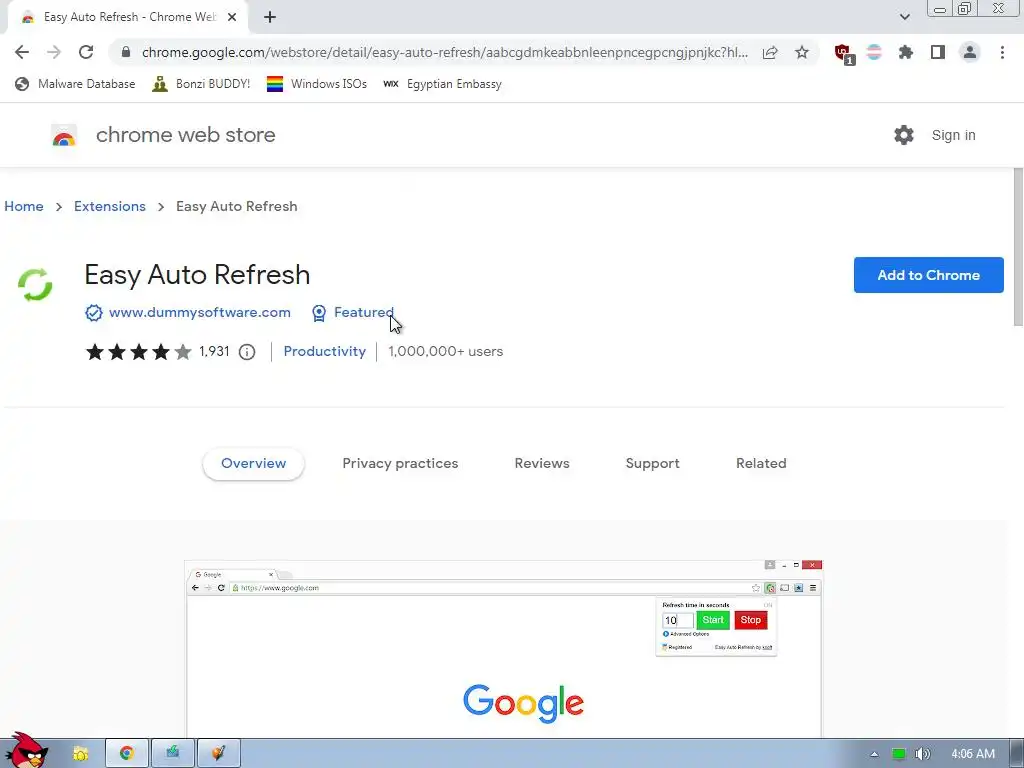Open Windows ISOs bookmark
Viewport: 1024px width, 768px height.
pos(317,84)
